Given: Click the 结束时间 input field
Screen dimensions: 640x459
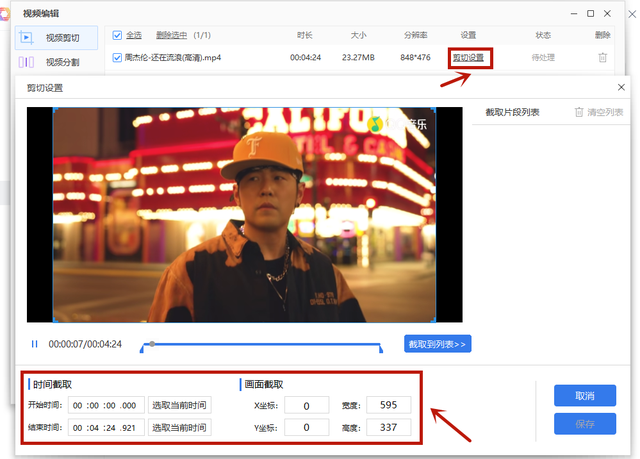Looking at the screenshot, I should 106,428.
